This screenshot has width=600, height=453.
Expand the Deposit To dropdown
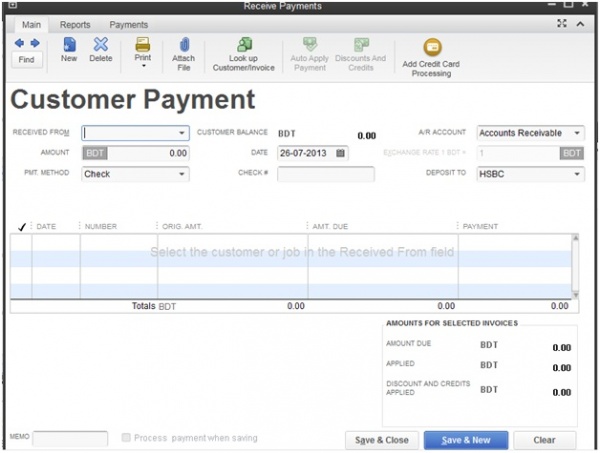tap(577, 174)
